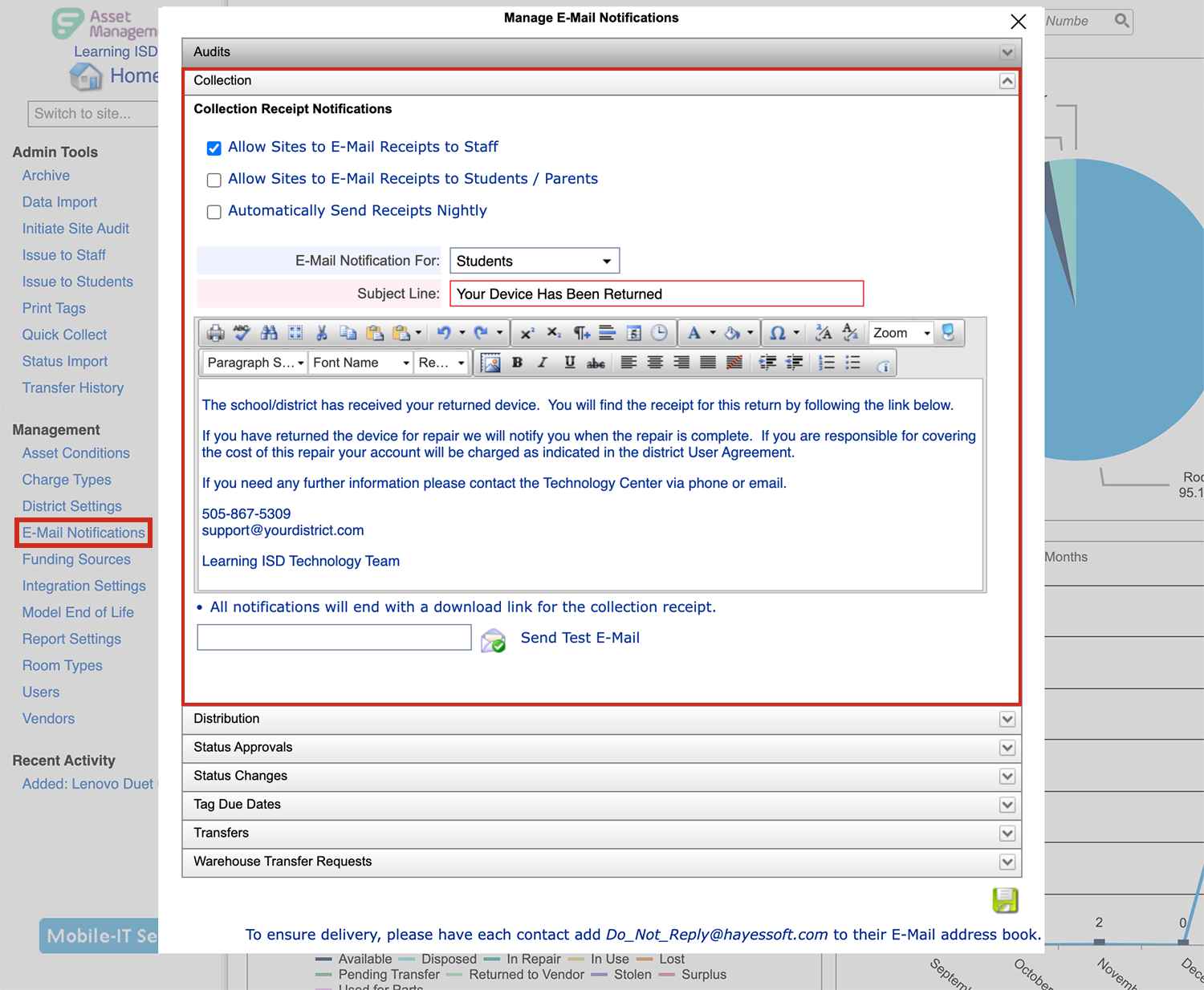Click the Image Manager icon
1204x990 pixels.
(x=490, y=363)
